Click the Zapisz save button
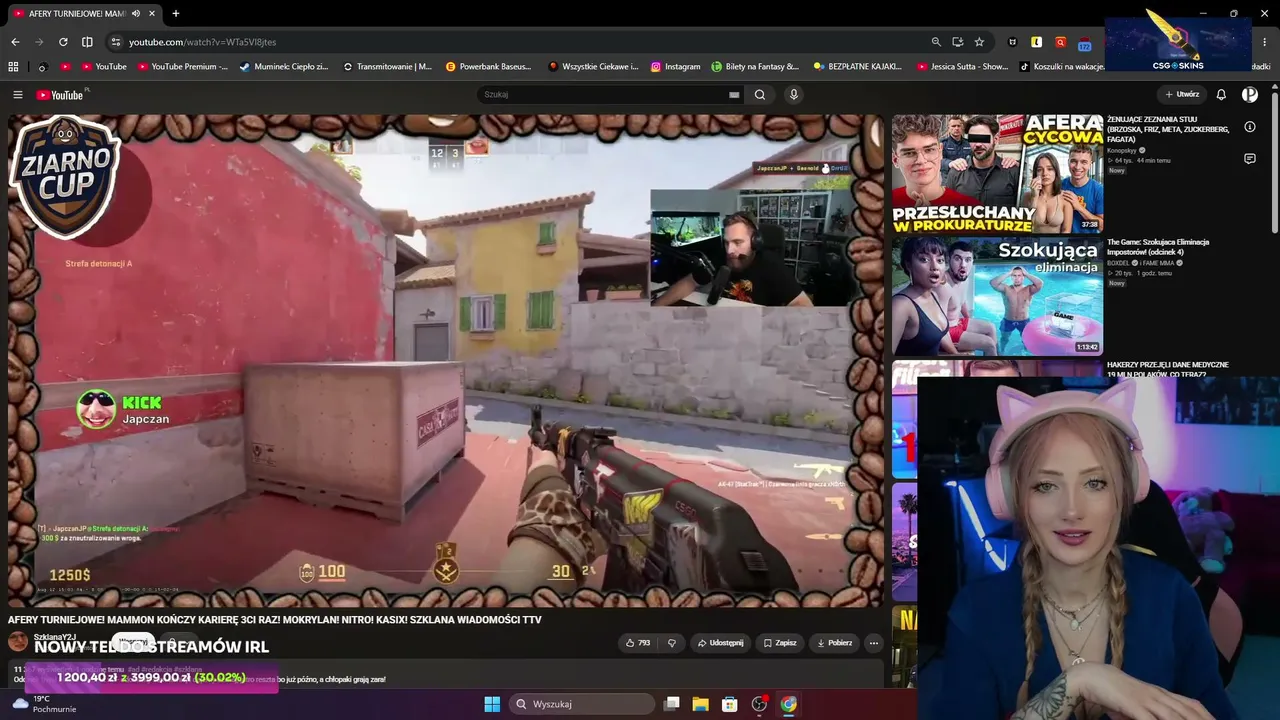1280x720 pixels. [x=780, y=643]
